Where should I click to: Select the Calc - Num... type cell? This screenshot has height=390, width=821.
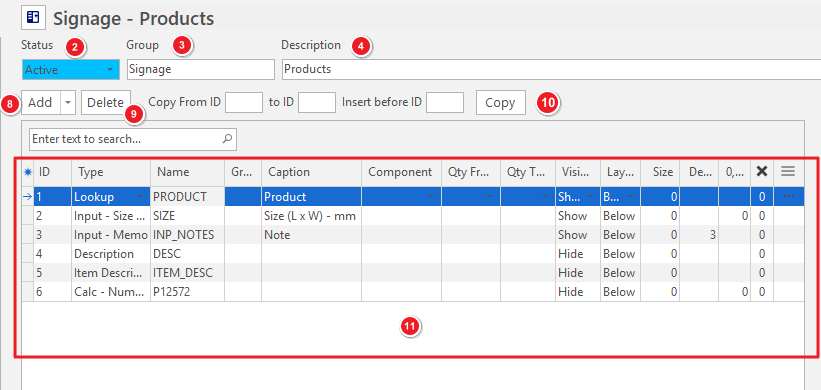[x=111, y=292]
